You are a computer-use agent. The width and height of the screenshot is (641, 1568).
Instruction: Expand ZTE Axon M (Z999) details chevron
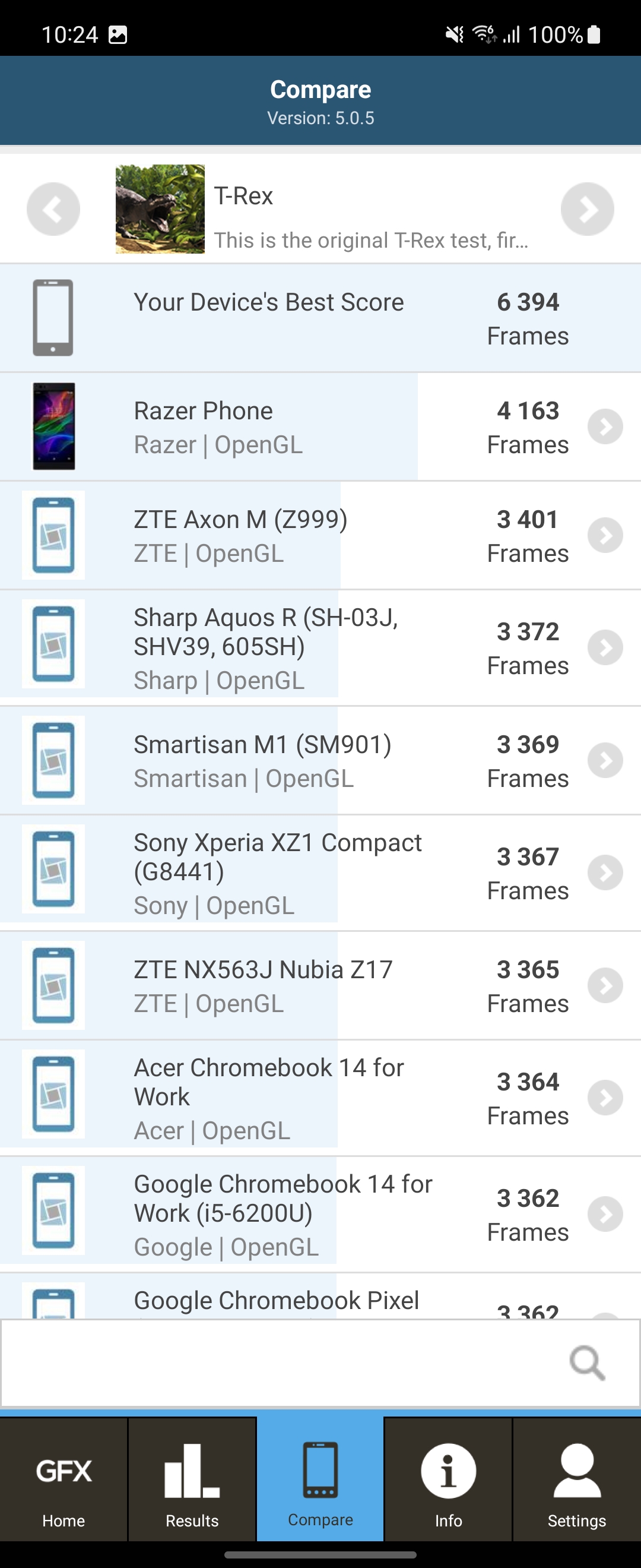(605, 536)
